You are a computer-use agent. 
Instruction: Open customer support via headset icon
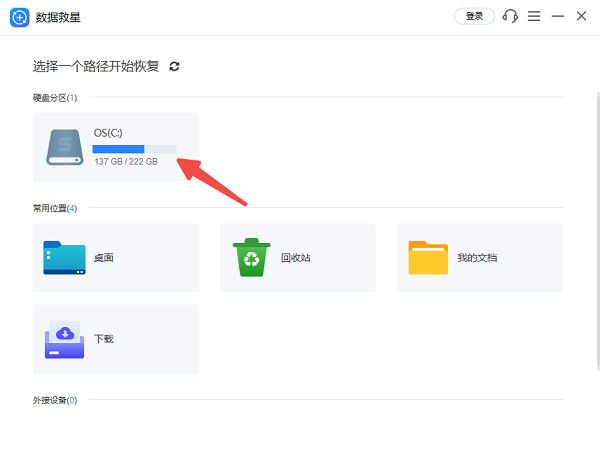coord(511,16)
